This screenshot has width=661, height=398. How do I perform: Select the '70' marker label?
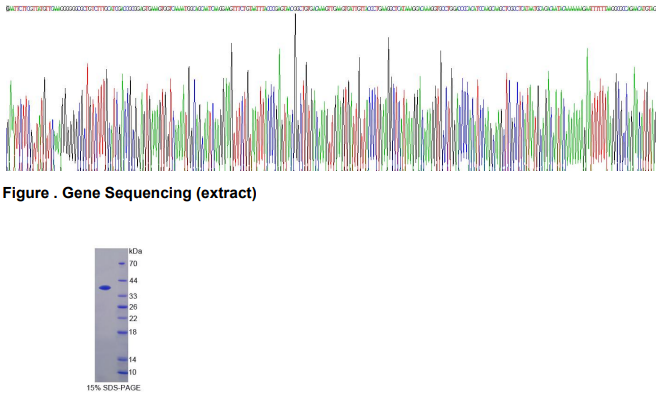click(x=133, y=264)
